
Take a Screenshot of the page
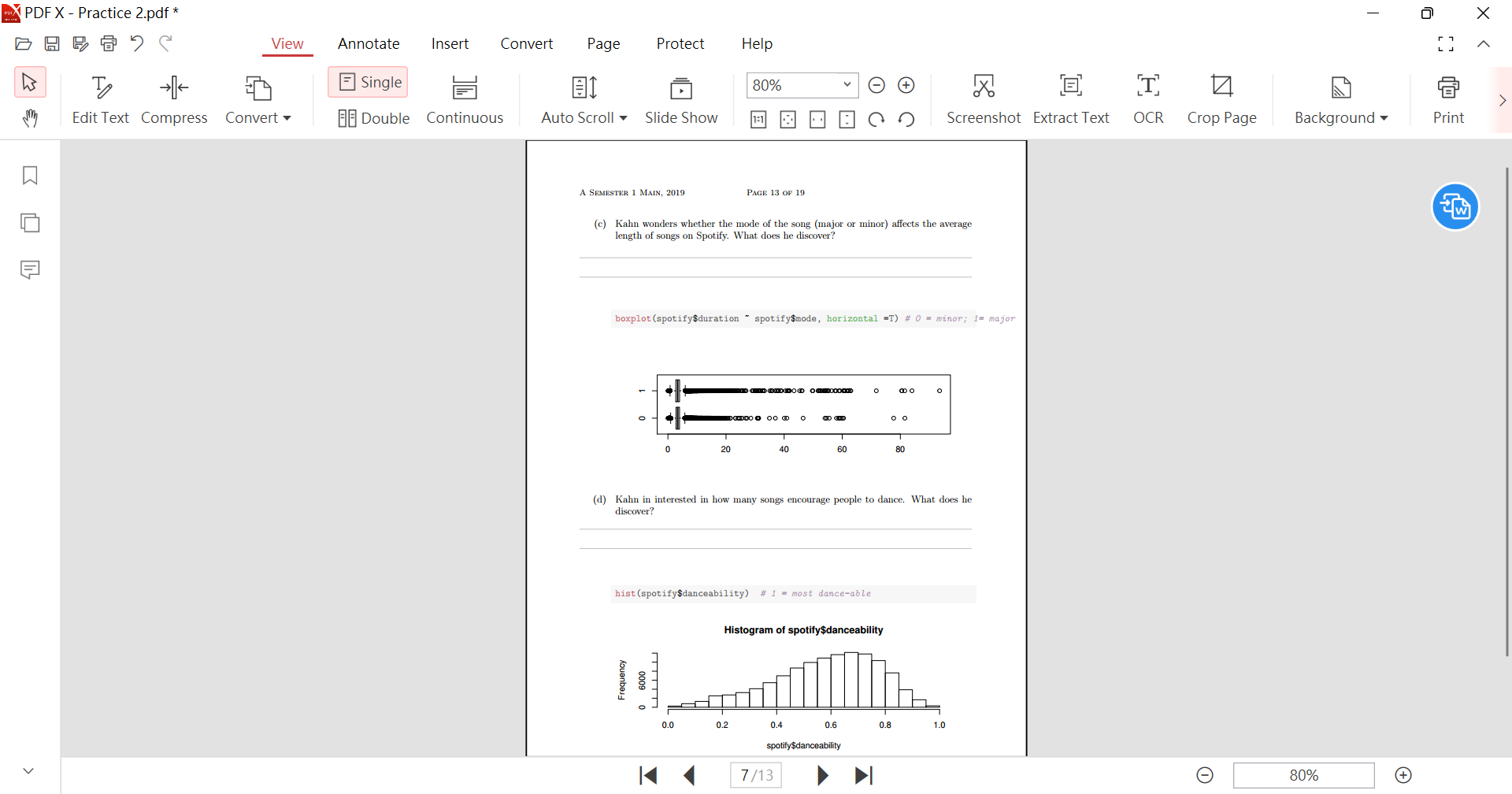(x=984, y=100)
